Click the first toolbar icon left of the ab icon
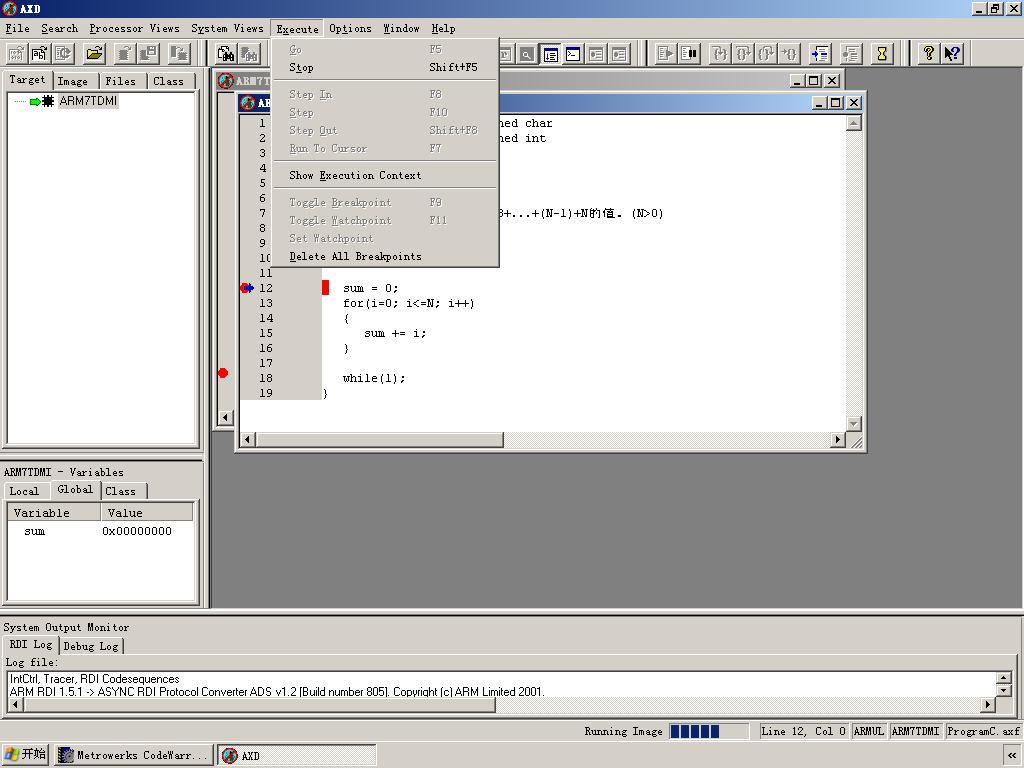Image resolution: width=1024 pixels, height=768 pixels. click(x=17, y=53)
